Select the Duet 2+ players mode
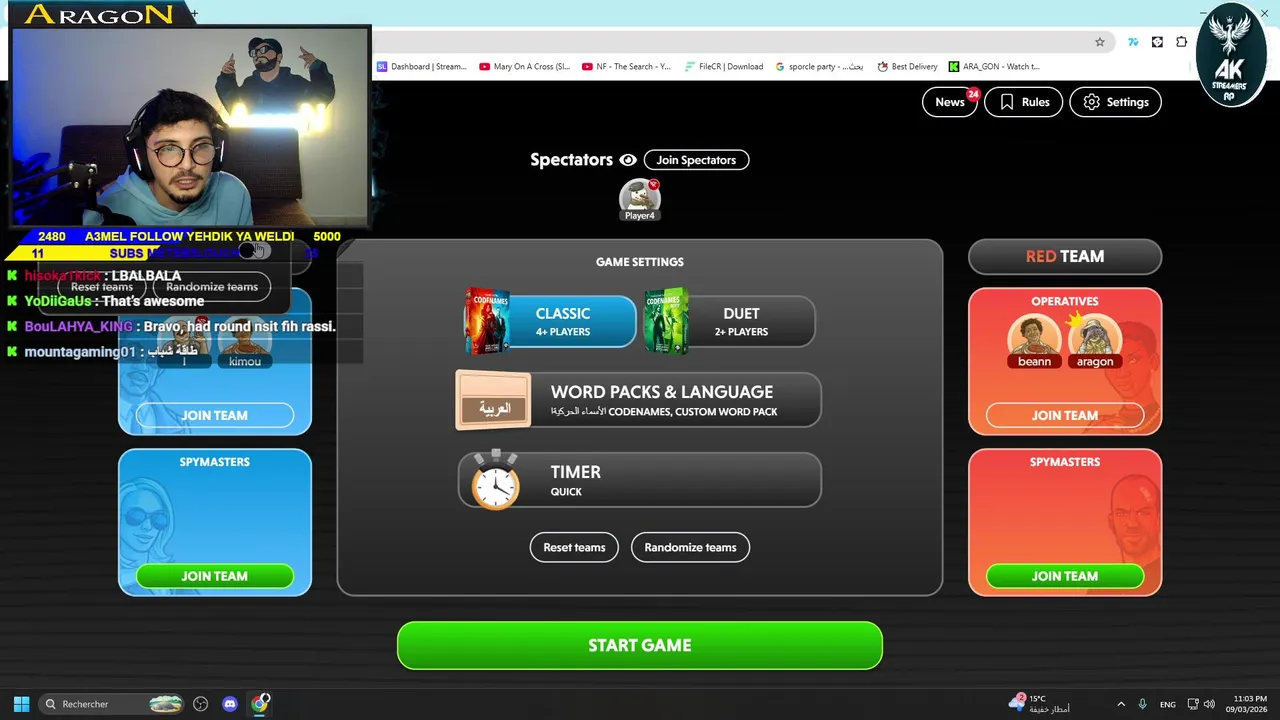The height and width of the screenshot is (720, 1280). pyautogui.click(x=730, y=322)
